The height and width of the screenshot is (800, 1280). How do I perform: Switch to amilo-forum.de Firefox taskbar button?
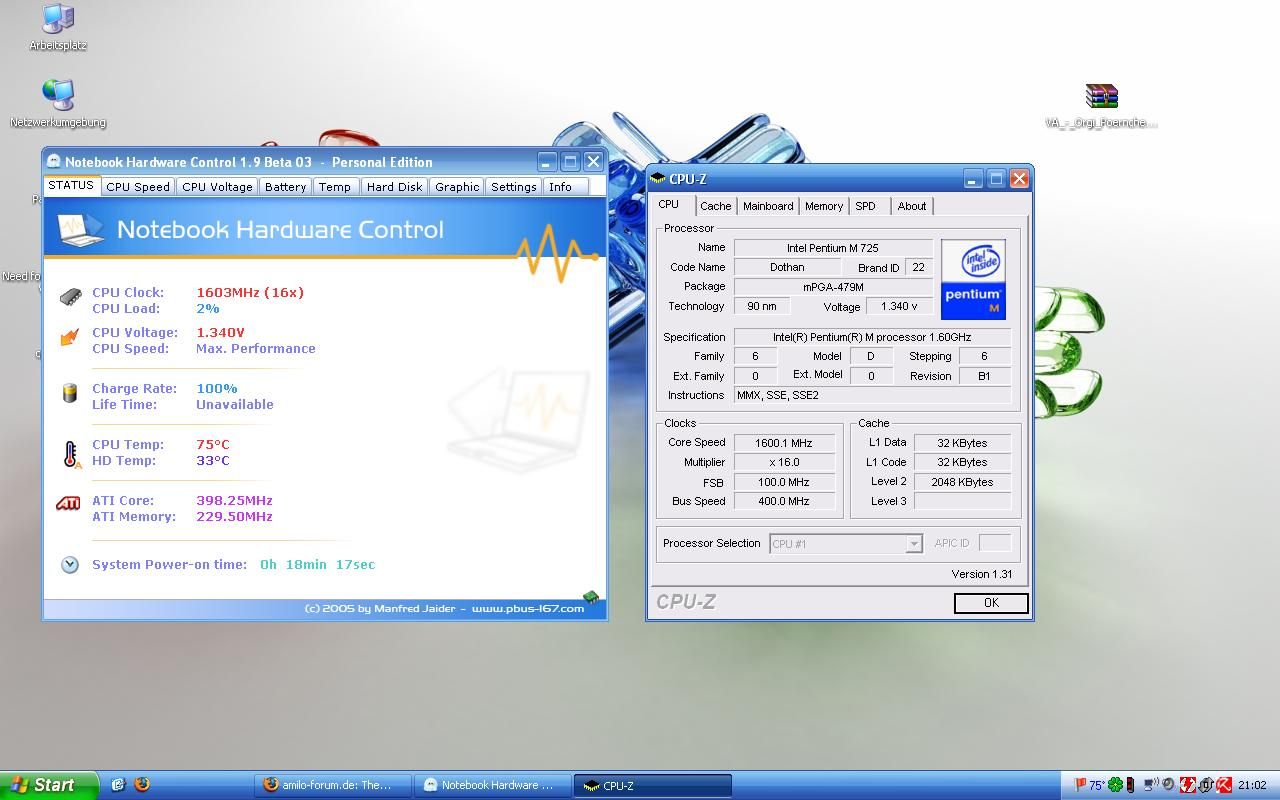click(x=332, y=785)
